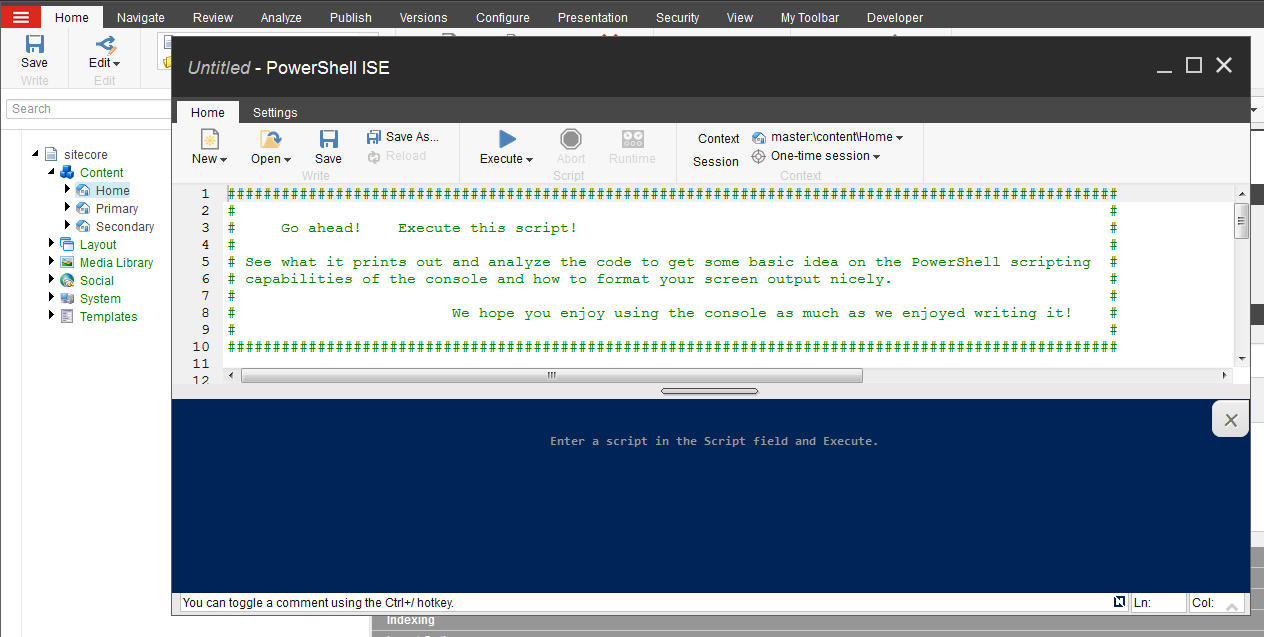Switch to the Settings tab

point(275,113)
